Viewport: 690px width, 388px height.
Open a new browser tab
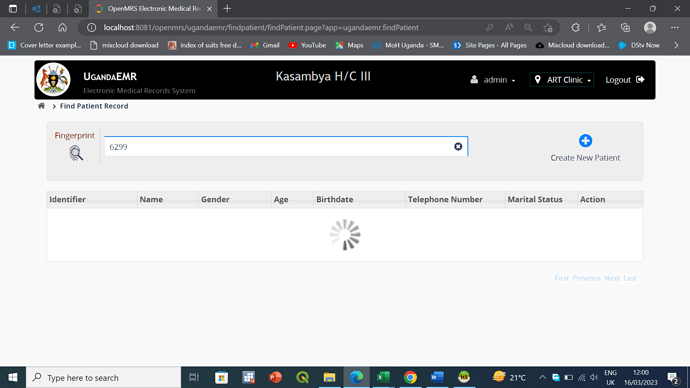point(227,8)
